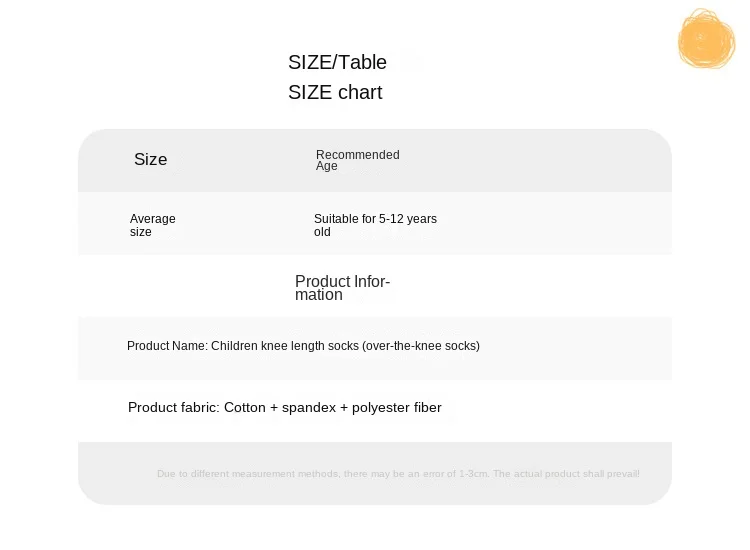Screen dimensions: 750x550
Task: Click the Product Information heading
Action: point(342,288)
